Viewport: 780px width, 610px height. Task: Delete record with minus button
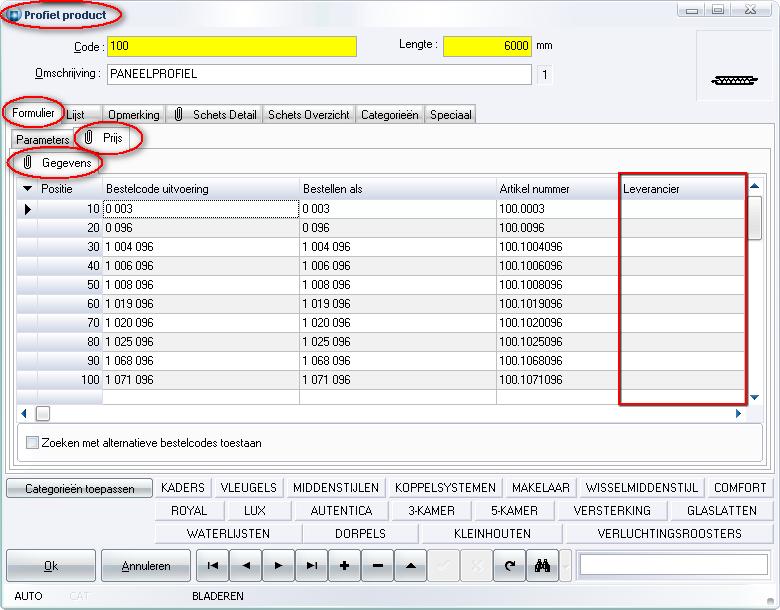378,565
